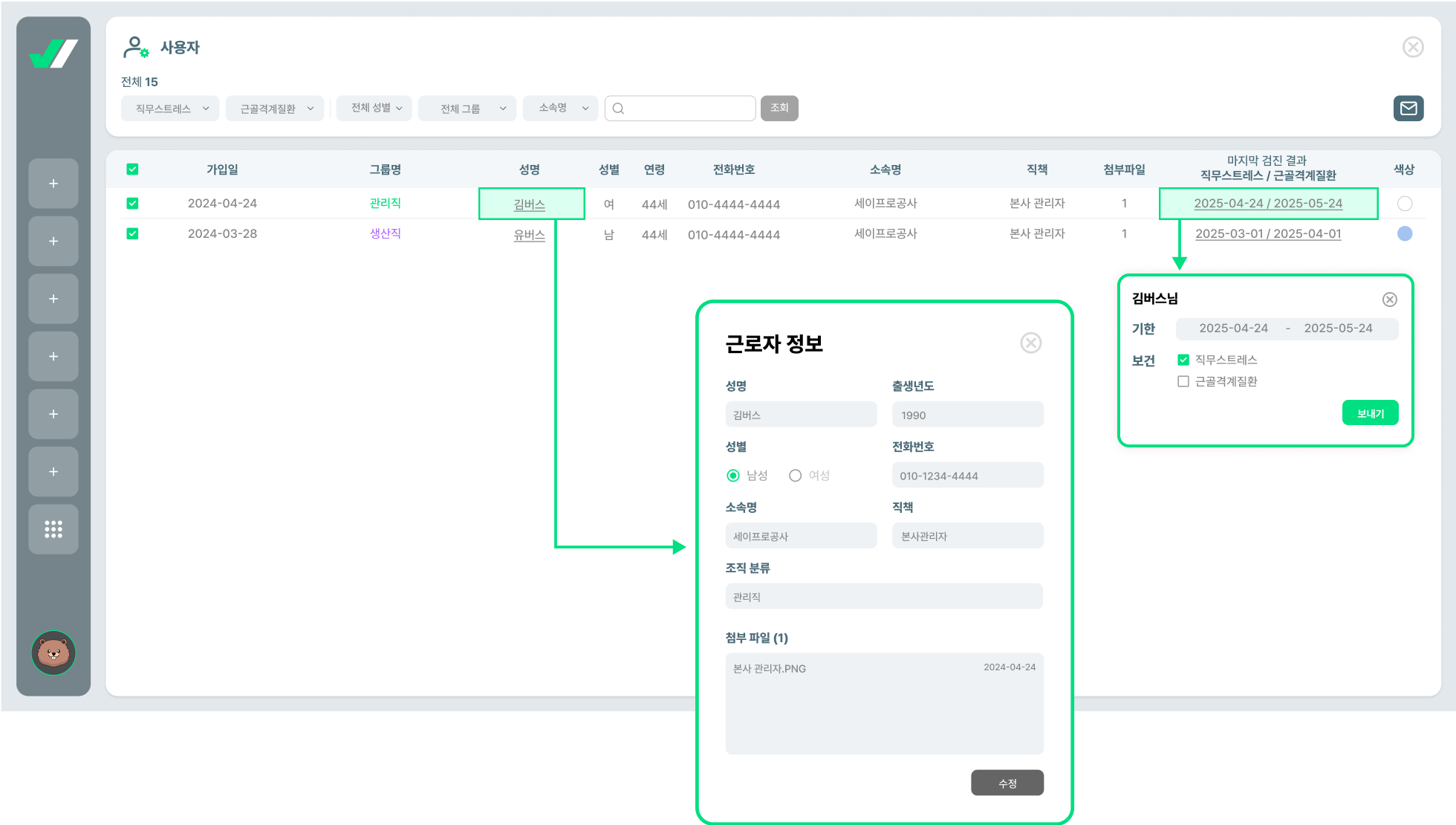Check the 근골격계질환 checkbox in the popup
The image size is (1456, 825).
(x=1183, y=381)
